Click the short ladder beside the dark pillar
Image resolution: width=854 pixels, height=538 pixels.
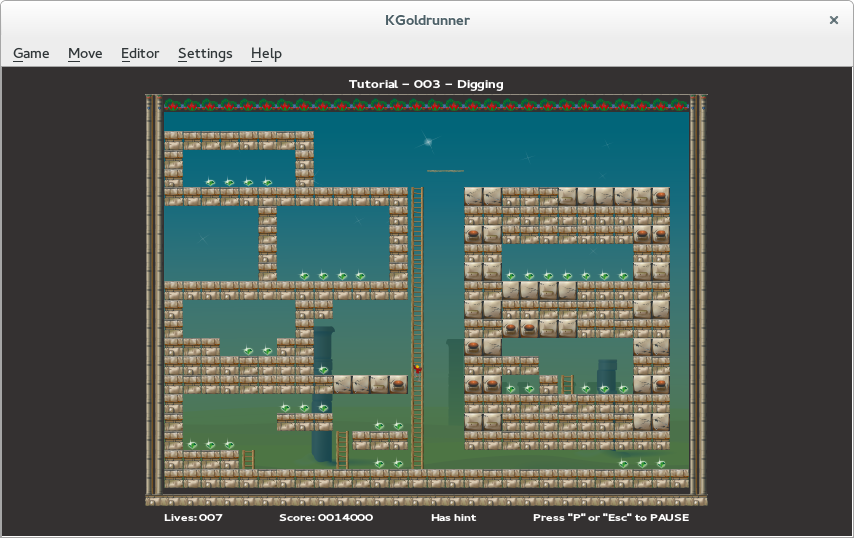pos(342,450)
